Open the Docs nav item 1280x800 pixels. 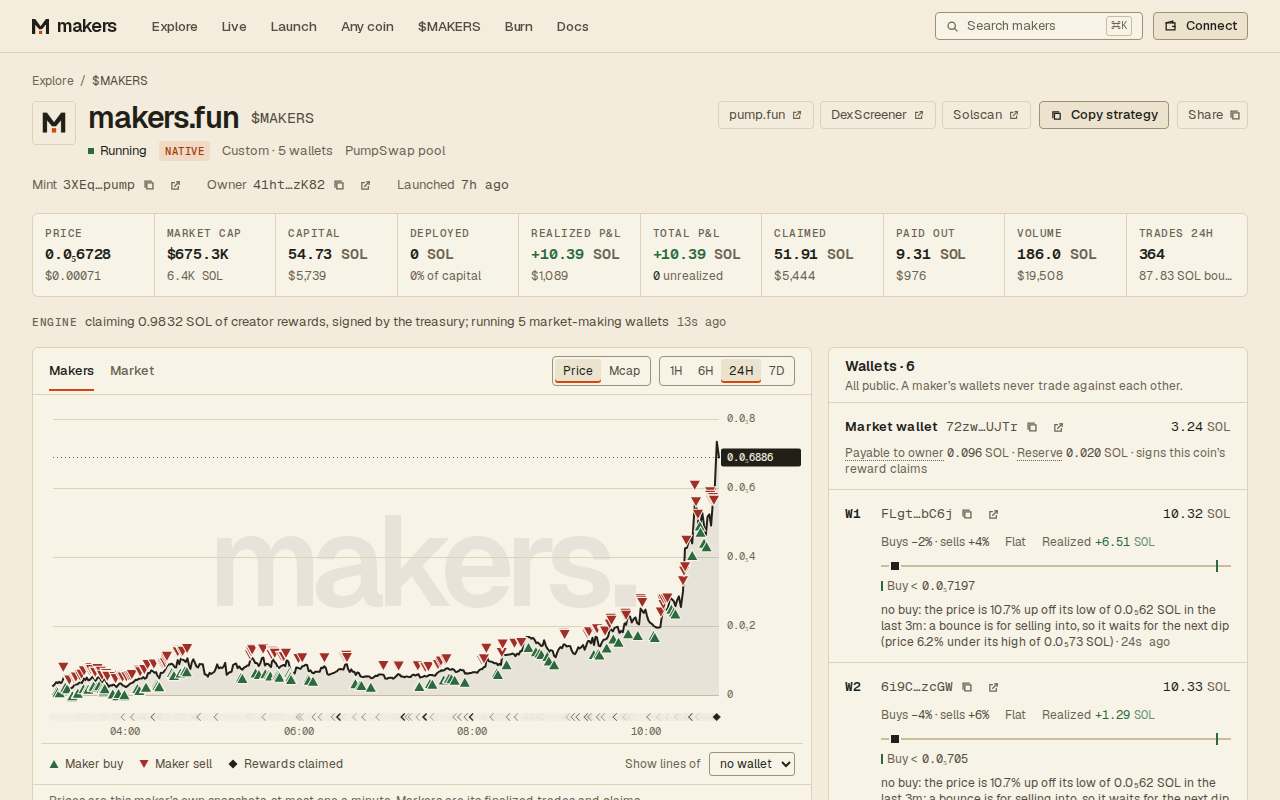point(573,27)
